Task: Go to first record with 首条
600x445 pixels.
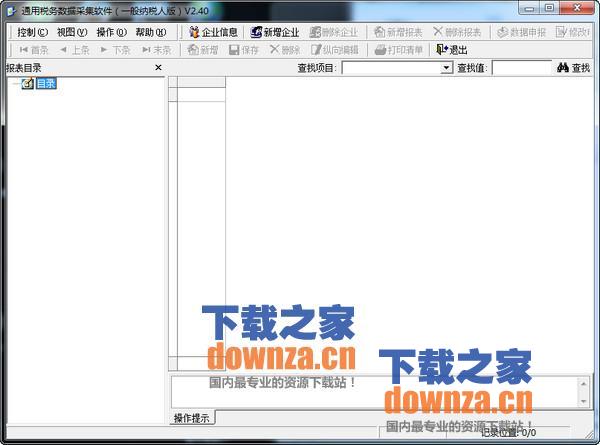Action: 34,50
